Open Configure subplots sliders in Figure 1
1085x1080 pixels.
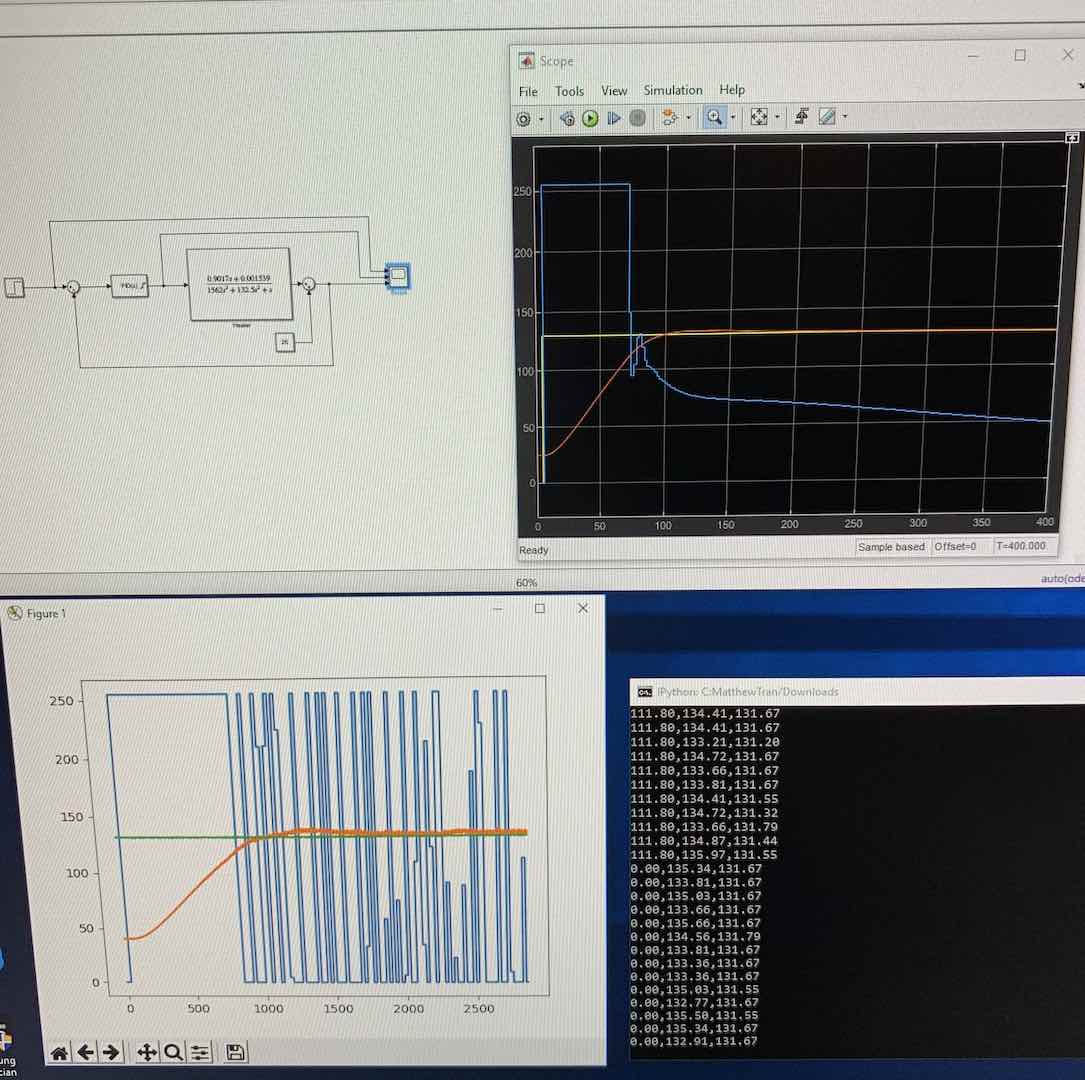201,1052
